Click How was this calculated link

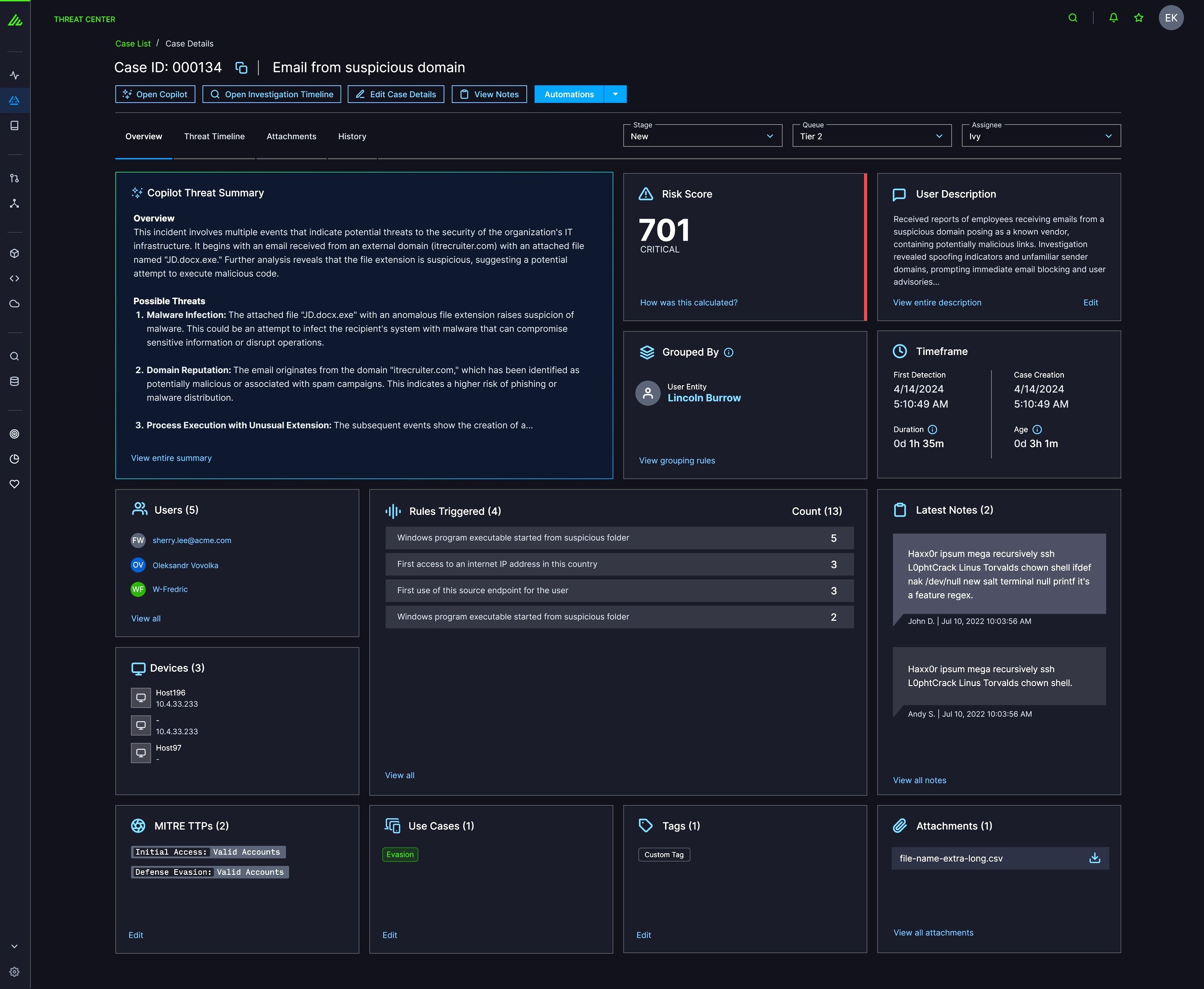689,302
